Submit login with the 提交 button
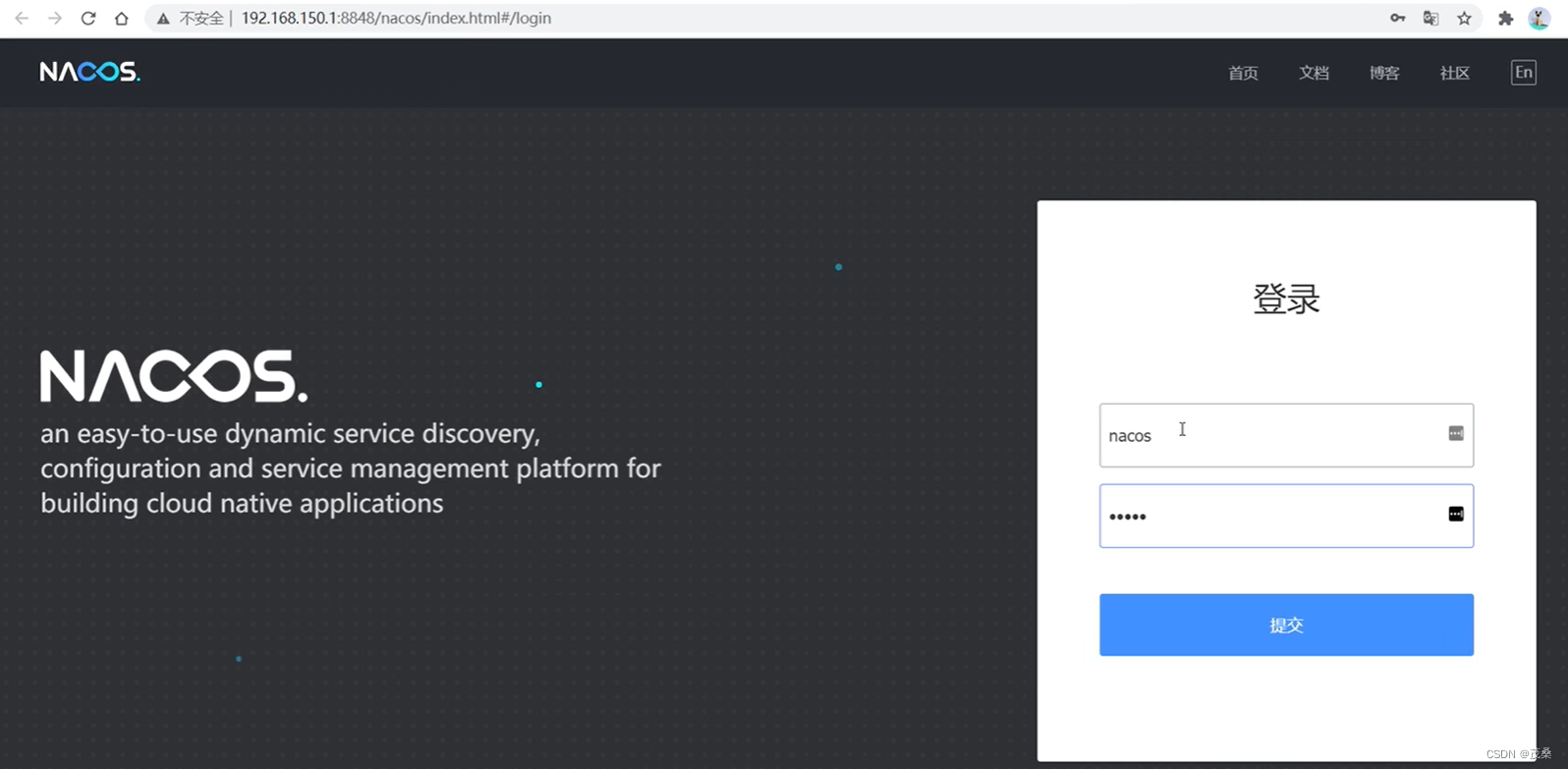This screenshot has width=1568, height=769. (1286, 625)
